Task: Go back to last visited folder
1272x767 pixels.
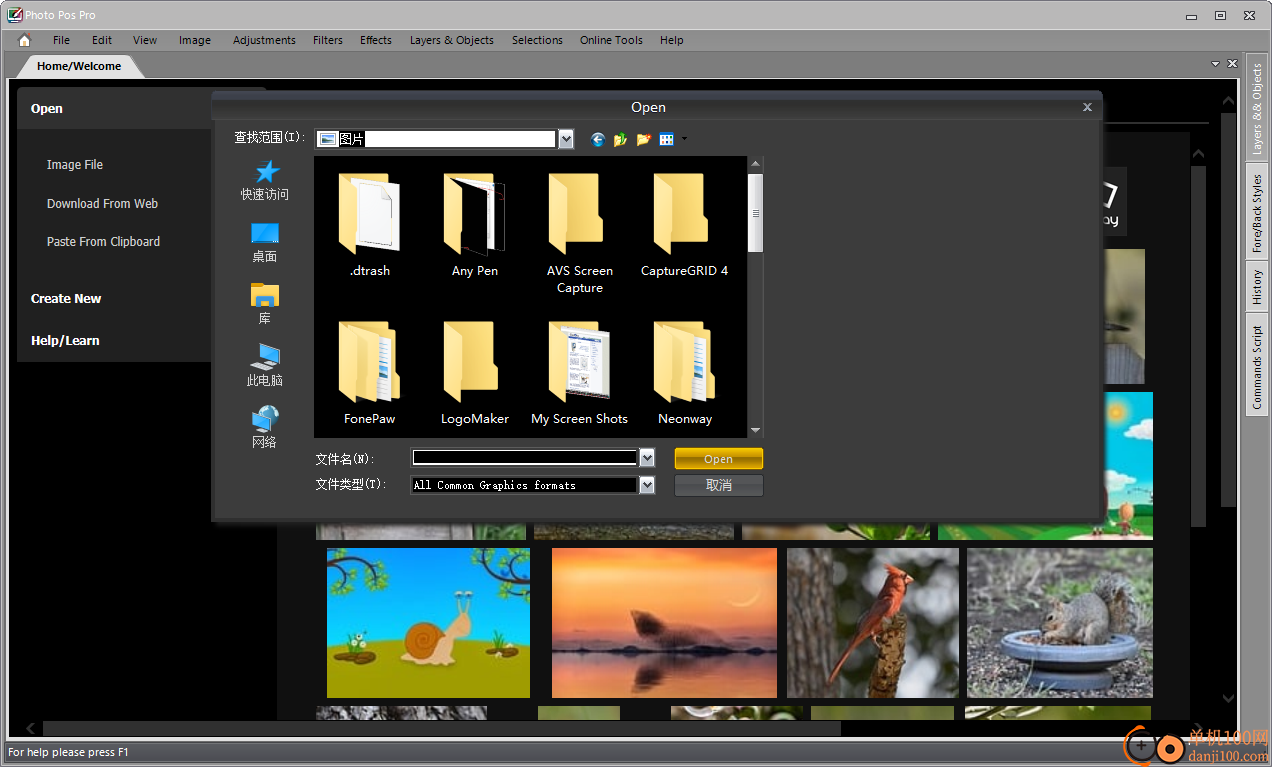Action: (598, 139)
